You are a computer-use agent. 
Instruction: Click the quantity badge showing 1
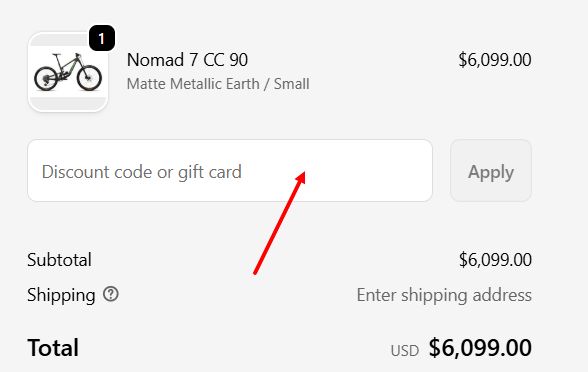[102, 38]
